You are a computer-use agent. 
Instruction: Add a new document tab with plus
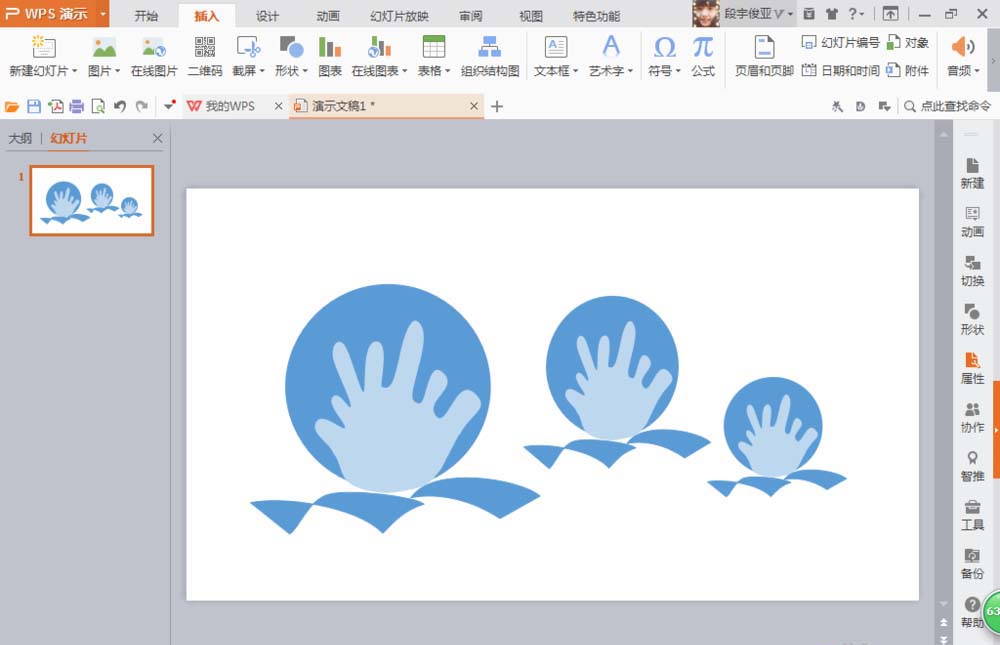[x=497, y=107]
